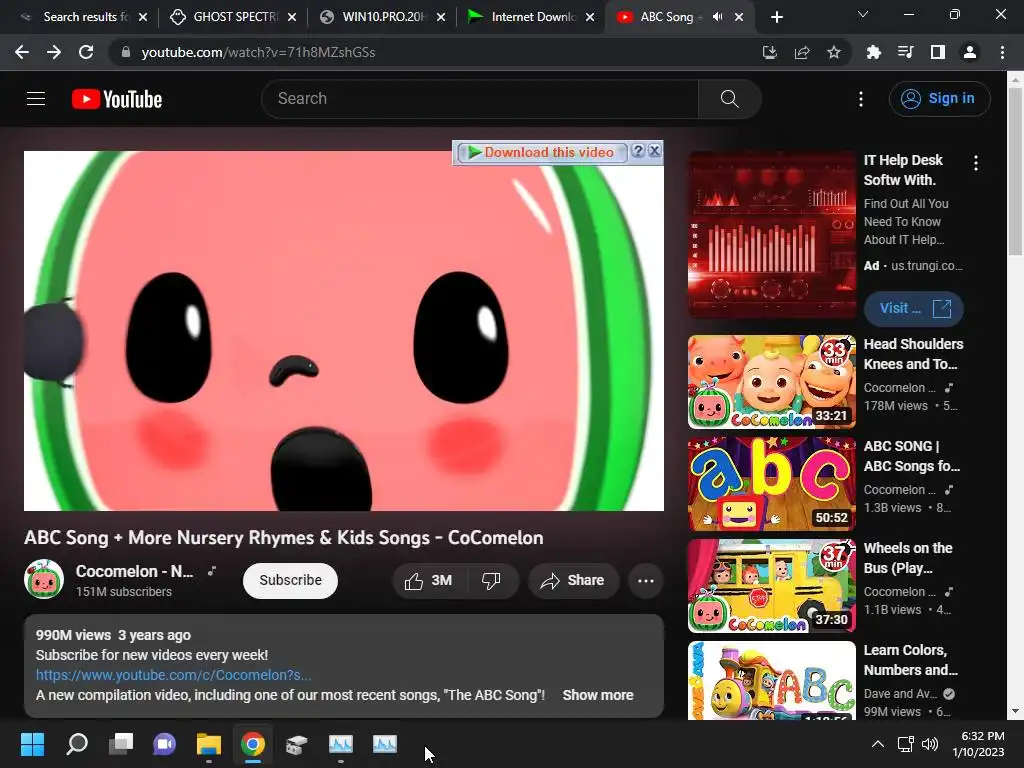Click the Sign in button

click(939, 99)
